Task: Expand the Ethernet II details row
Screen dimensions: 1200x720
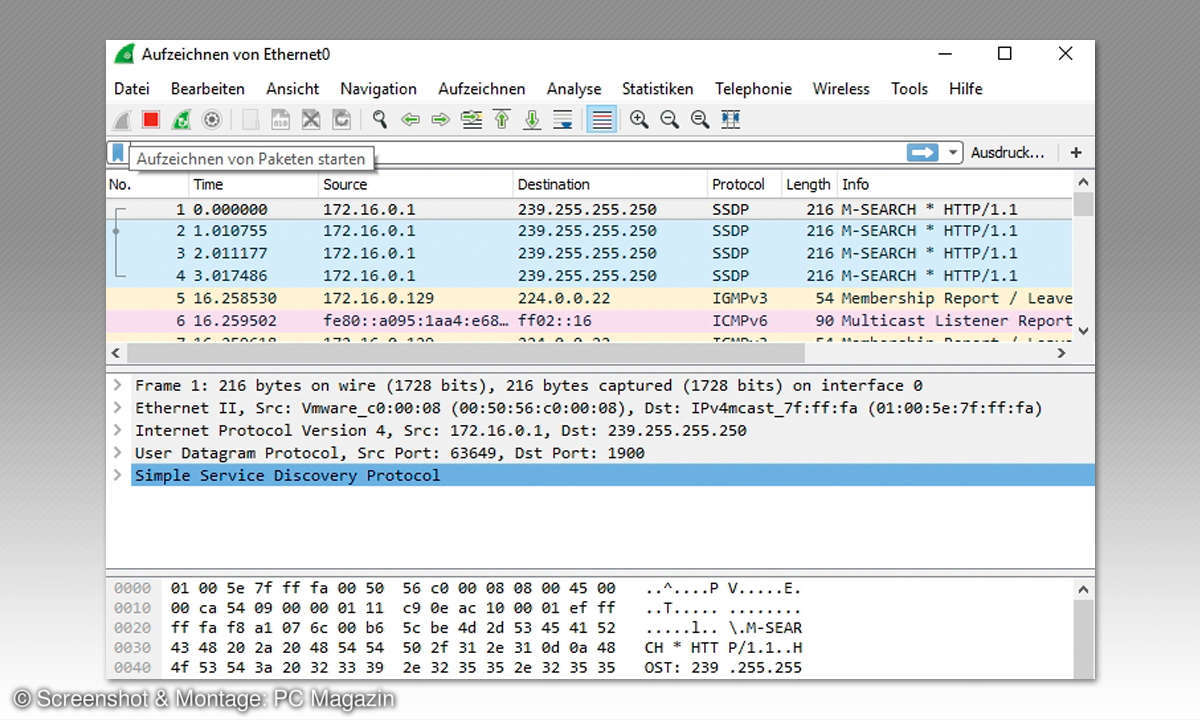Action: pyautogui.click(x=118, y=408)
